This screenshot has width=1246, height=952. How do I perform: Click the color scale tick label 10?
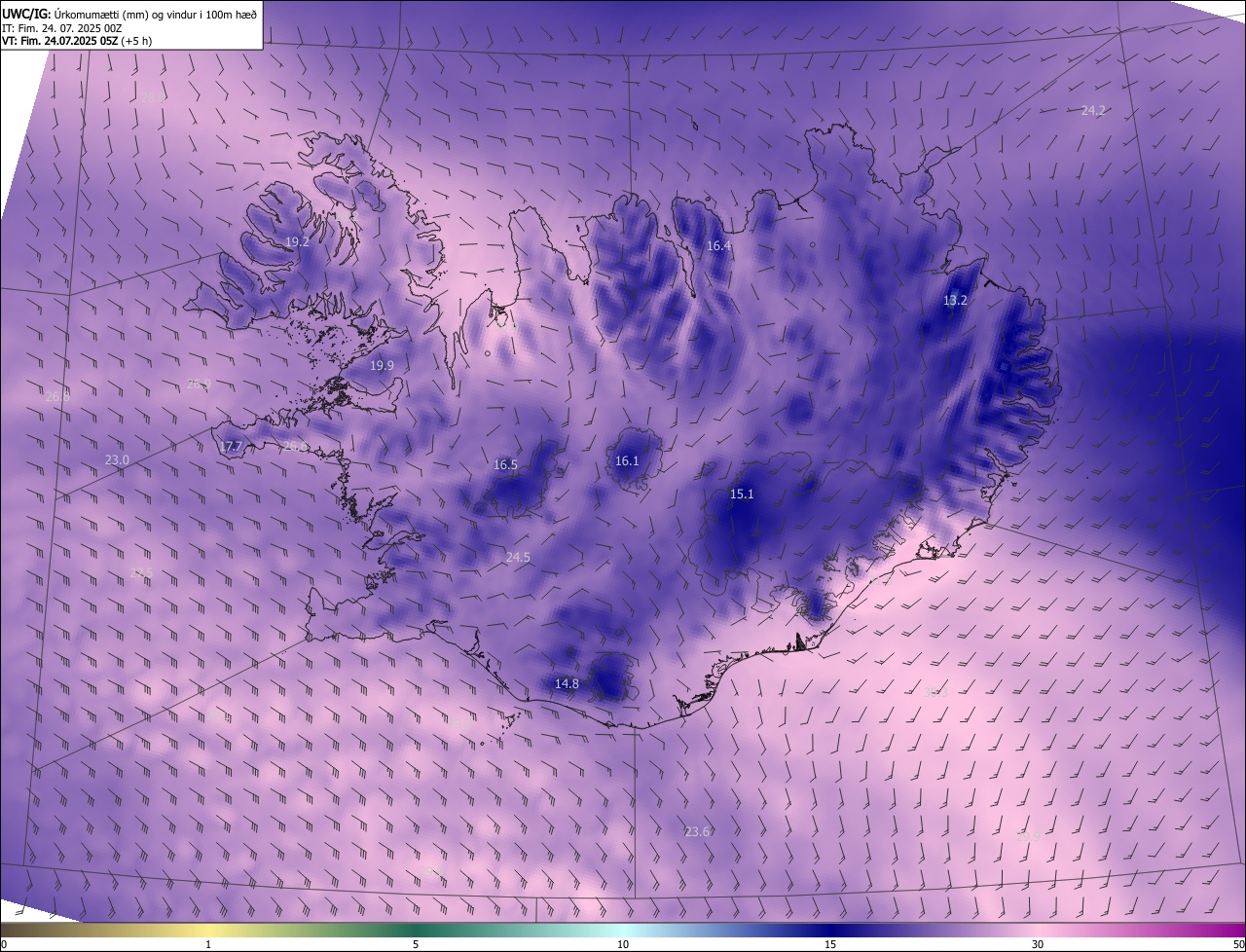pyautogui.click(x=623, y=944)
